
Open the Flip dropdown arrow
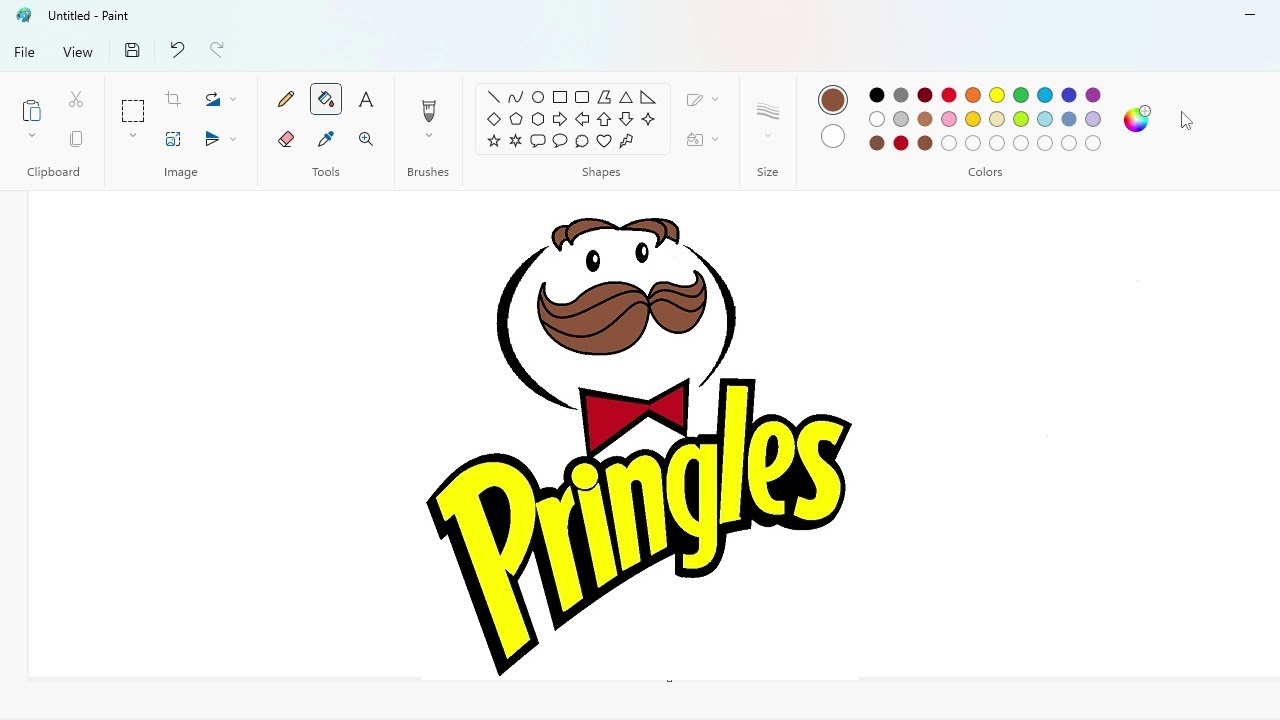tap(233, 139)
